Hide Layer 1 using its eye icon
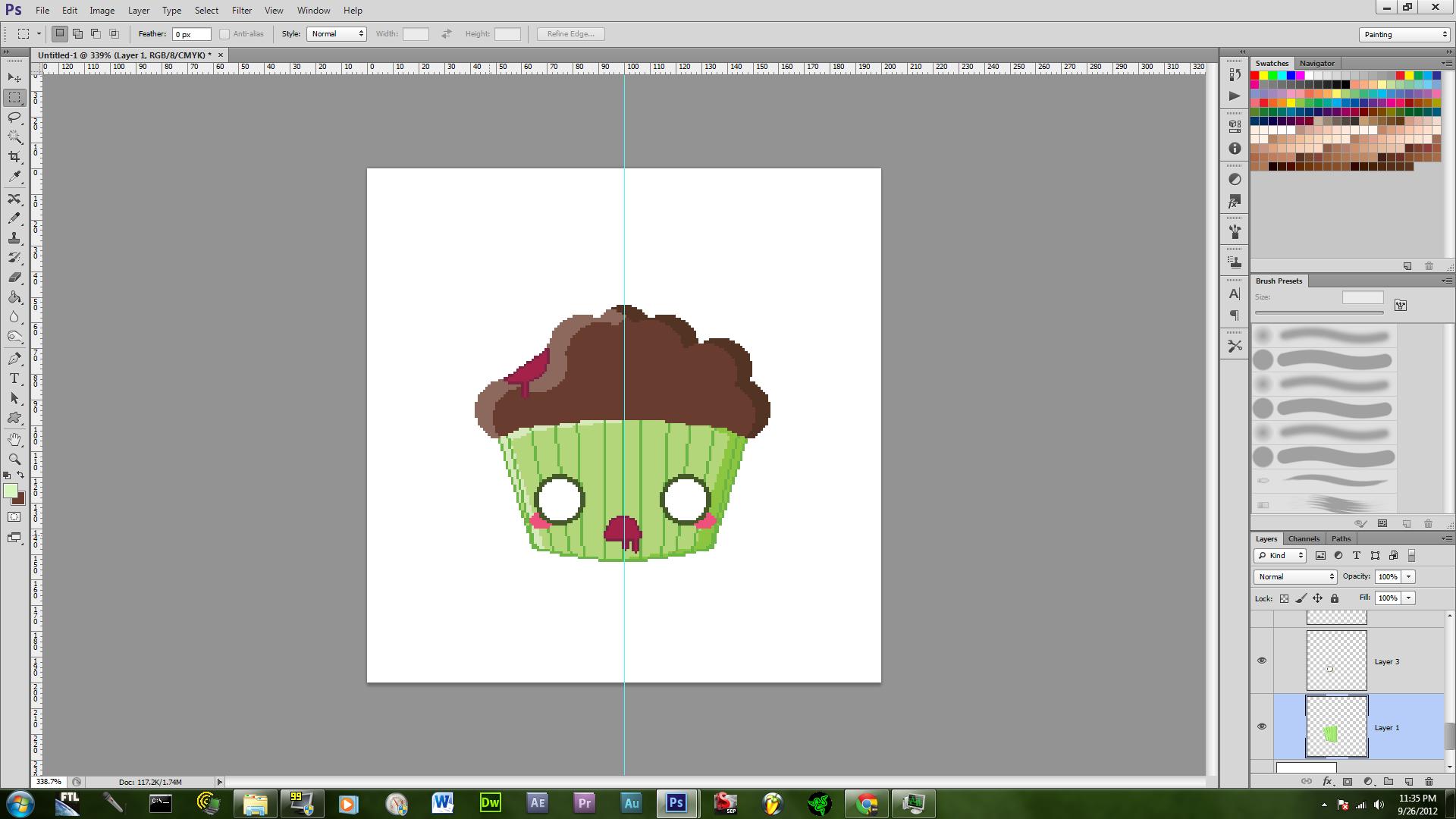Image resolution: width=1456 pixels, height=819 pixels. click(1262, 726)
